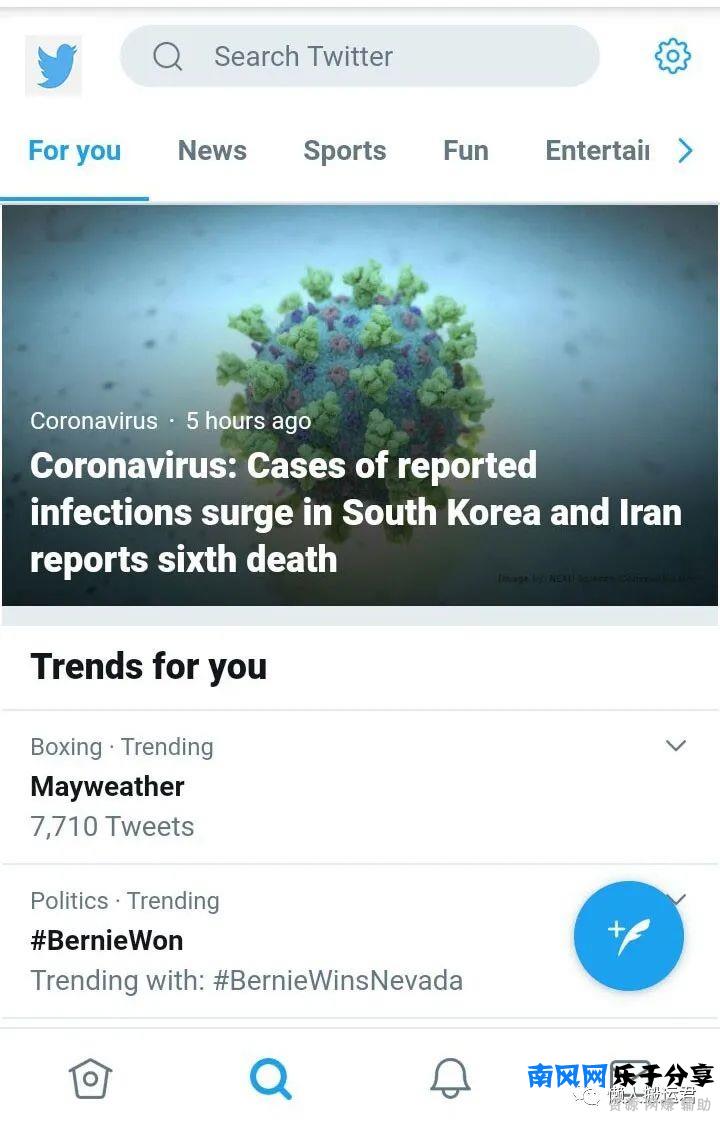Open the Fun tab
This screenshot has height=1127, width=720.
point(465,151)
